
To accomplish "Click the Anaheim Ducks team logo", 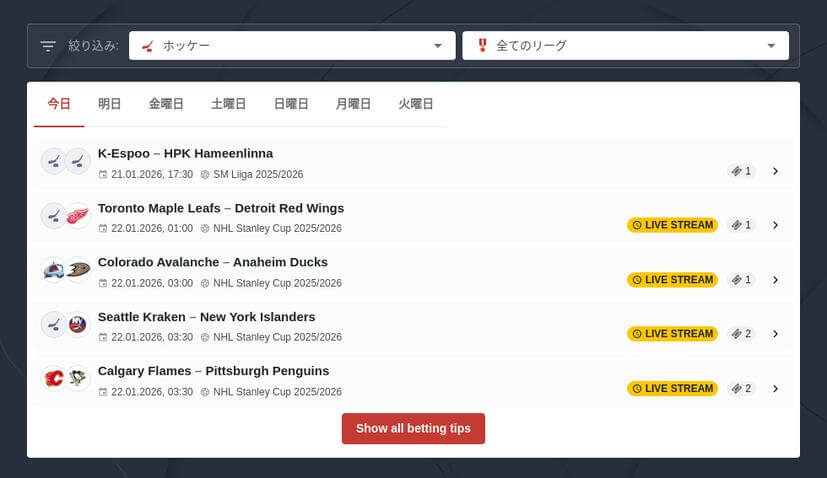I will pos(78,270).
